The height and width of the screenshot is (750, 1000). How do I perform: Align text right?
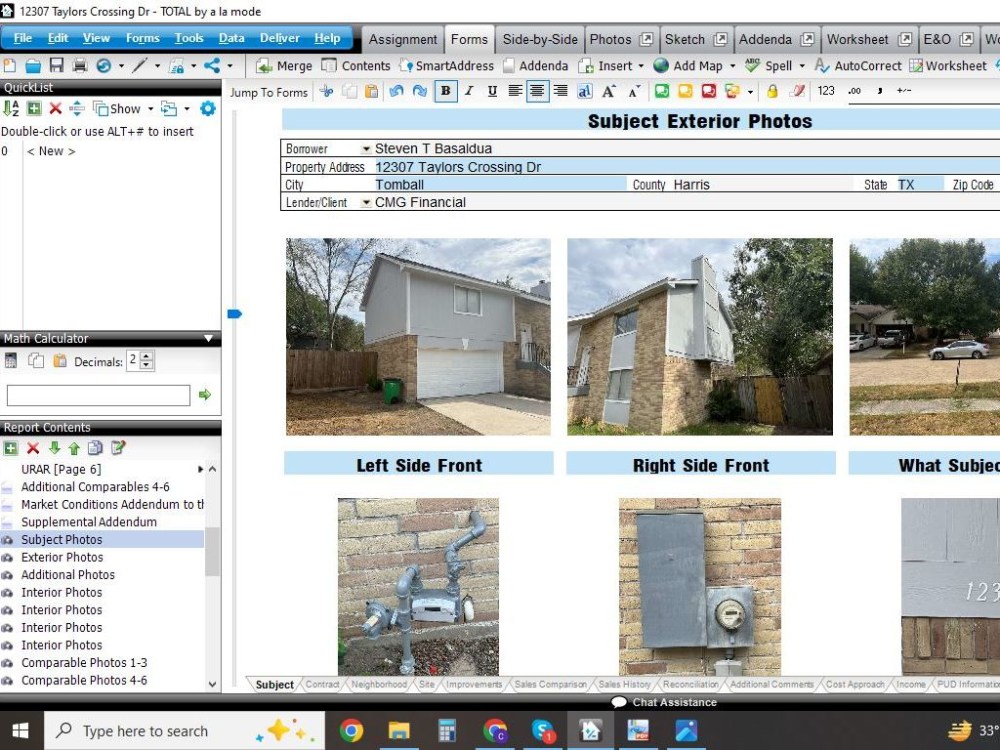[x=561, y=91]
